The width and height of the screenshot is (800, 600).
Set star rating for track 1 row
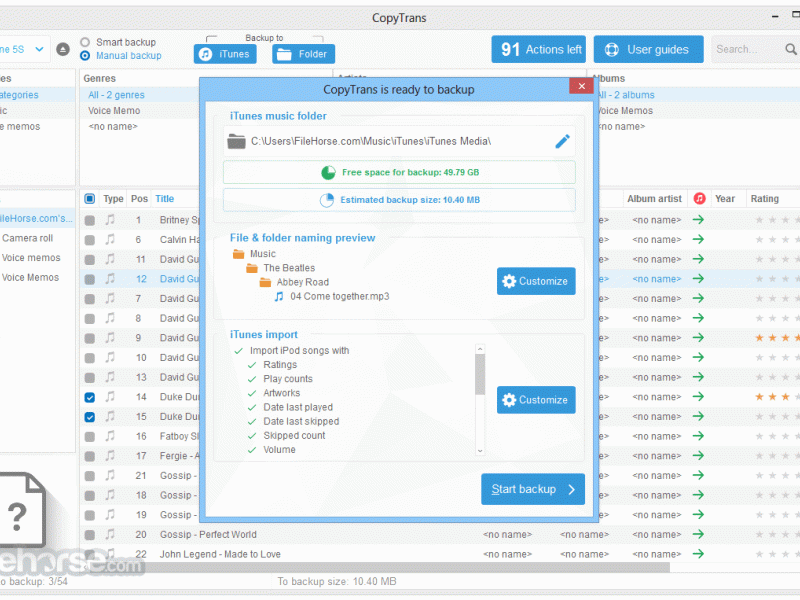pos(777,220)
